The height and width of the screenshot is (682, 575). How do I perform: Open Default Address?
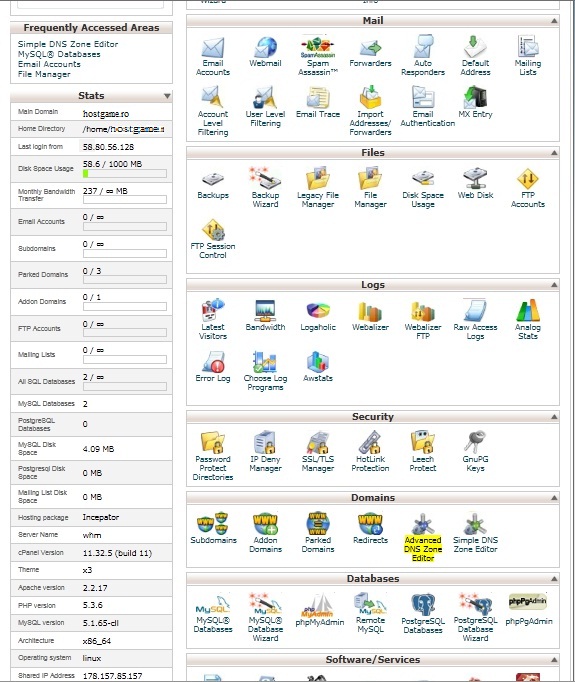pos(475,57)
